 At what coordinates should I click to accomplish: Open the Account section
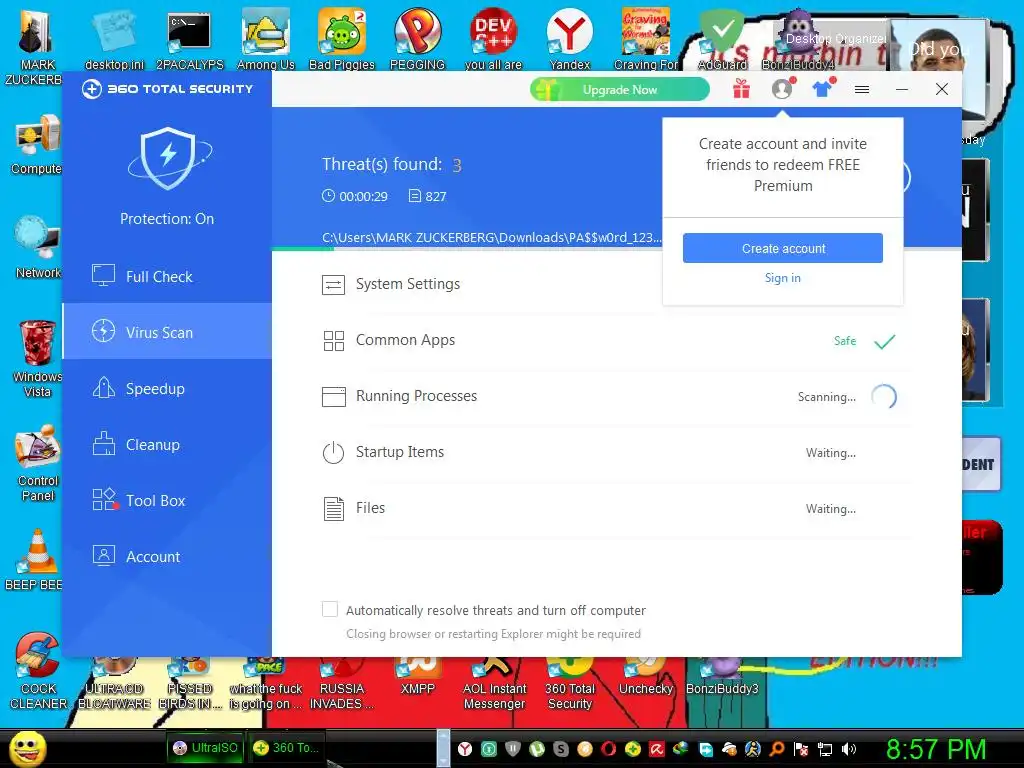pyautogui.click(x=167, y=556)
